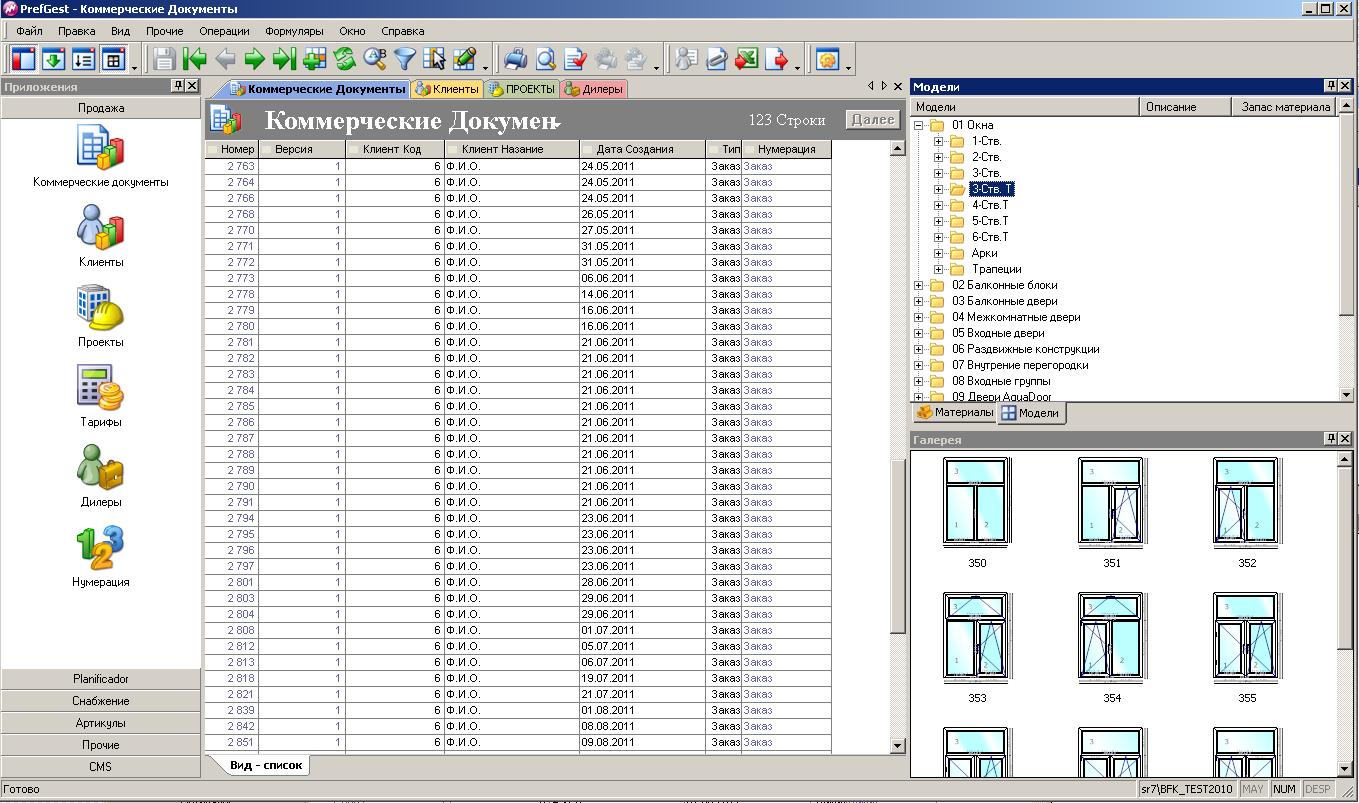The width and height of the screenshot is (1359, 803).
Task: Print using the printer toolbar icon
Action: click(x=516, y=59)
